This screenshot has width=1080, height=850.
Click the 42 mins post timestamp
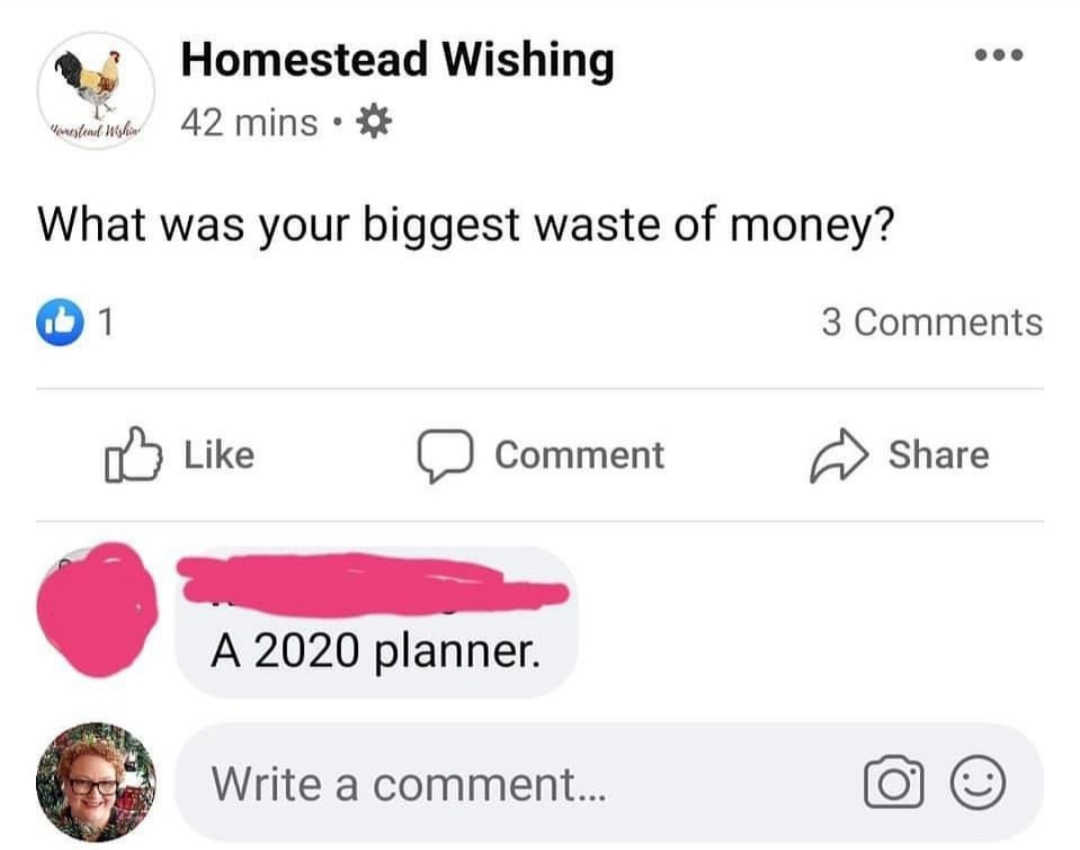pos(249,124)
